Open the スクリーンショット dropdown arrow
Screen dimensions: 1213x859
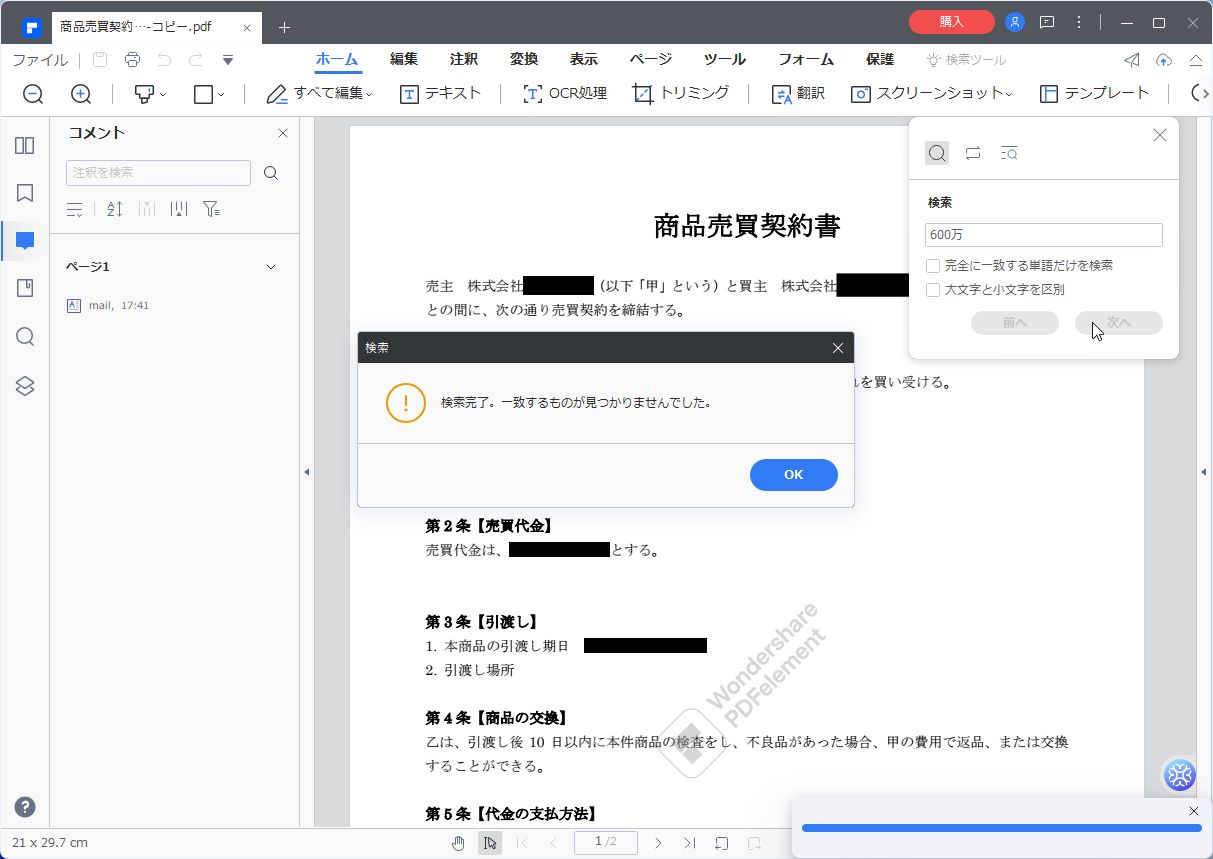point(1009,93)
